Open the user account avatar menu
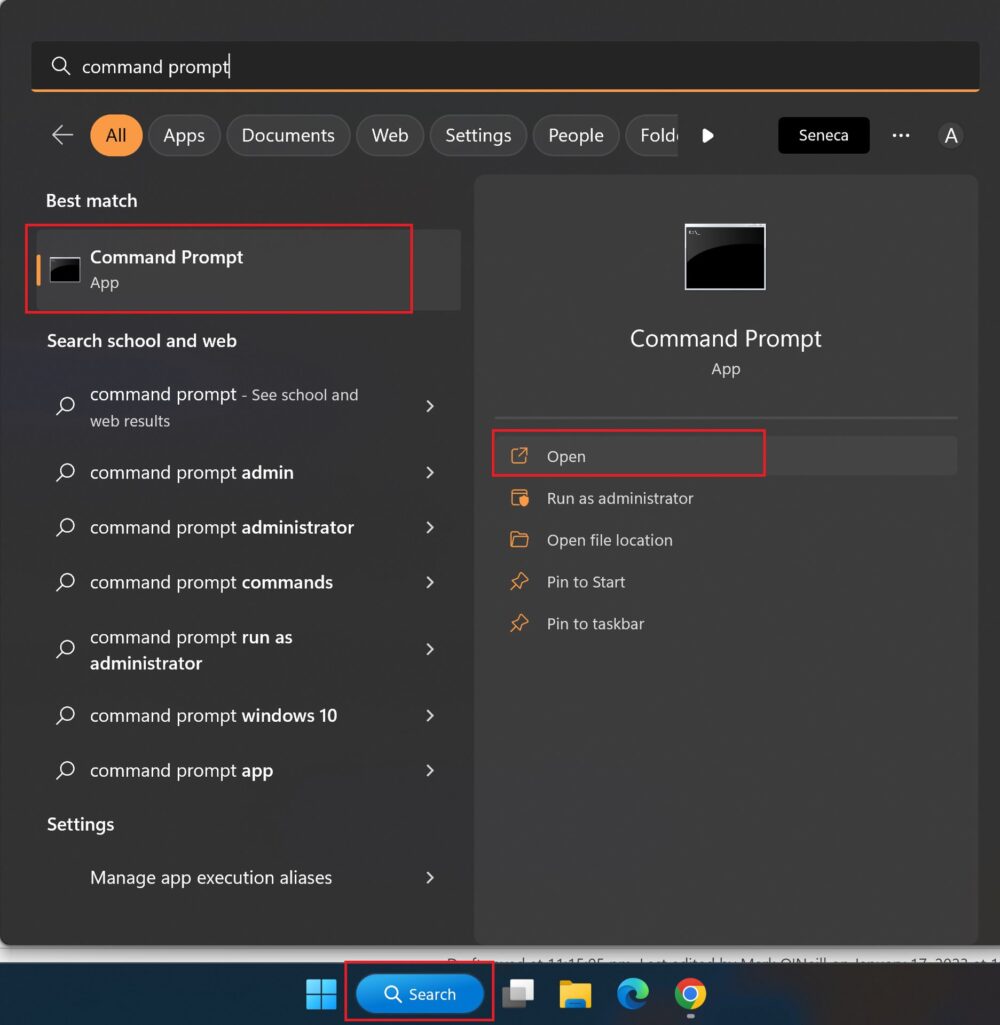Viewport: 1000px width, 1025px height. click(x=951, y=135)
